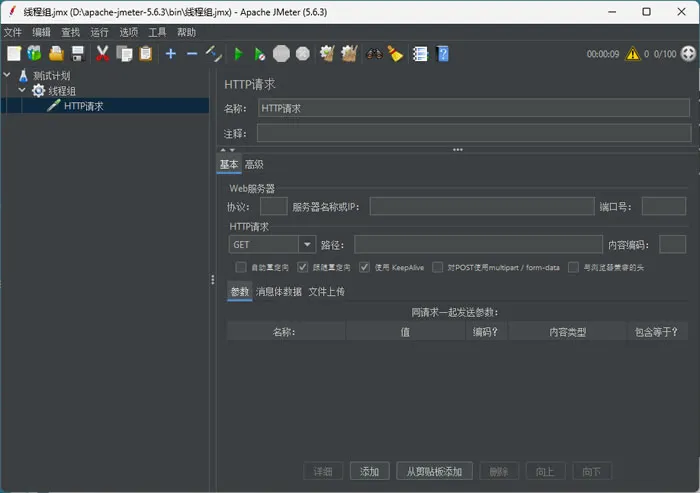Save the test plan with floppy icon
Viewport: 700px width, 493px height.
click(x=78, y=54)
